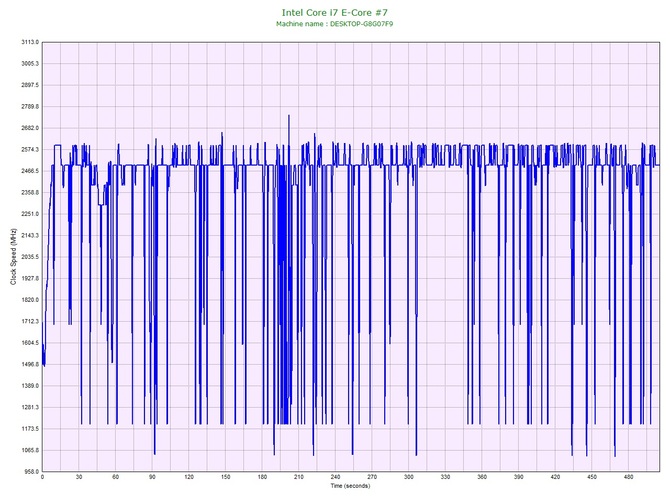Click the 30 seconds time axis label
This screenshot has height=503, width=670.
(x=79, y=477)
